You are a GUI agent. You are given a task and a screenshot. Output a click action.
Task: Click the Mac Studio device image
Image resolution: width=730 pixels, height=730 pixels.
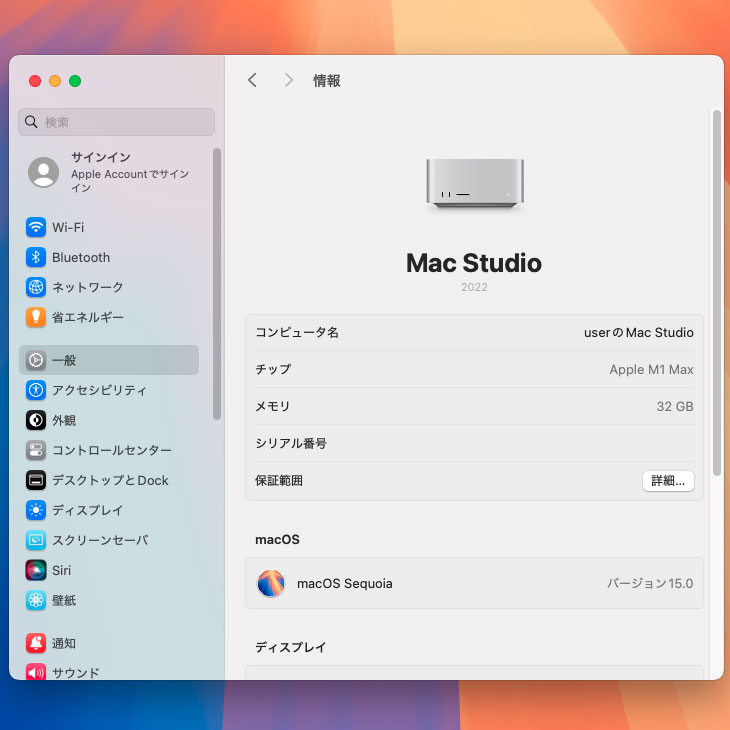tap(475, 183)
